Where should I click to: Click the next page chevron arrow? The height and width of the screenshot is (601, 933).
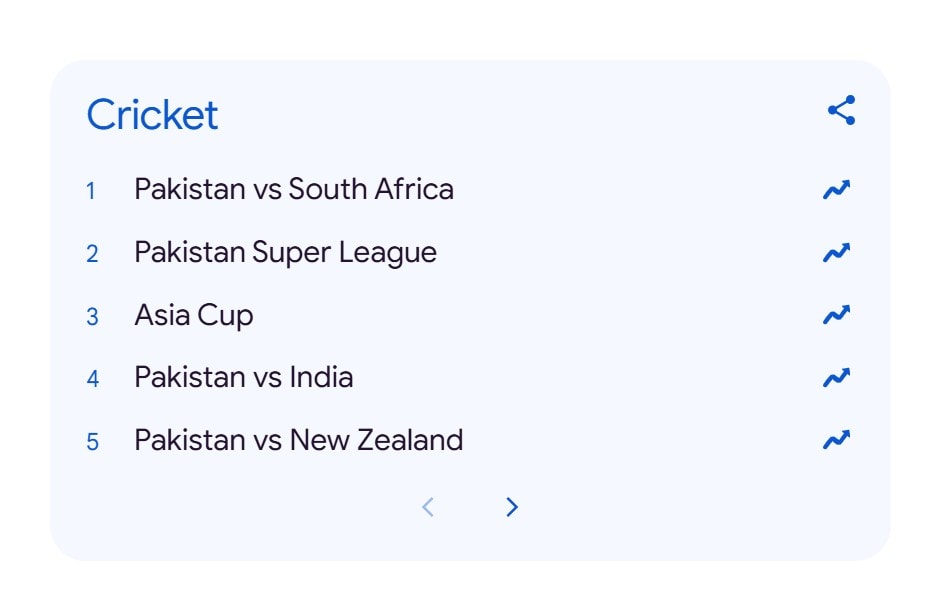(511, 507)
